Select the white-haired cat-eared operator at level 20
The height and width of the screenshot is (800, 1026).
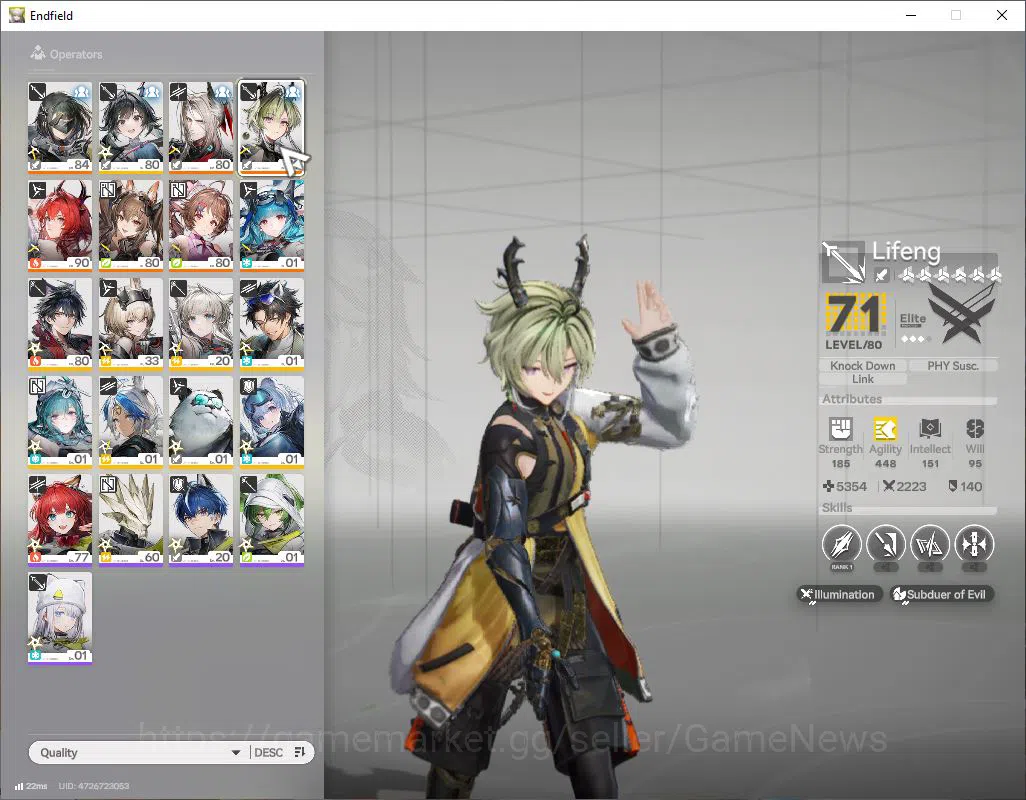[201, 323]
